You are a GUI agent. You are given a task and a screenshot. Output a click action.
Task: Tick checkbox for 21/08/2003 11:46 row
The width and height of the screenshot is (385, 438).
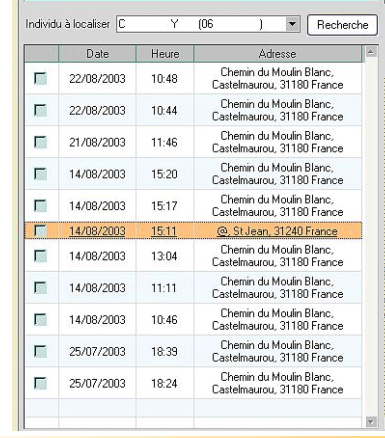click(41, 142)
